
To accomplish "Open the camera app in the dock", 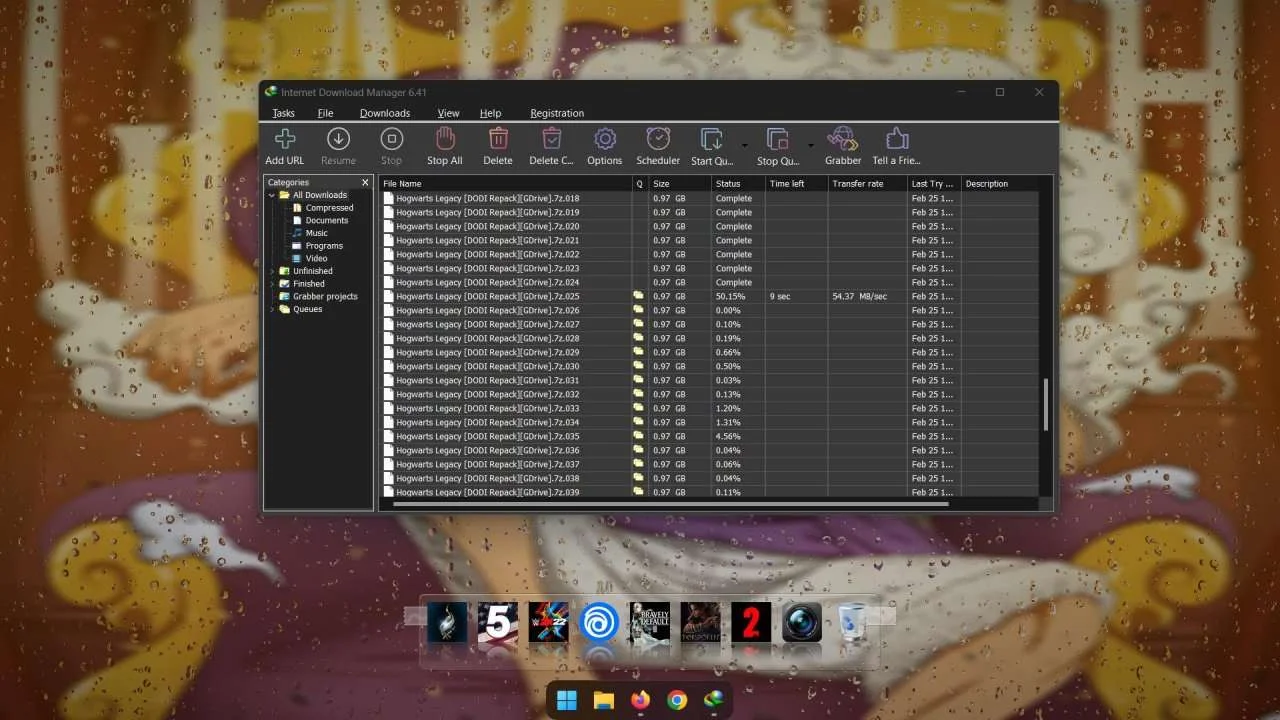I will (x=802, y=622).
